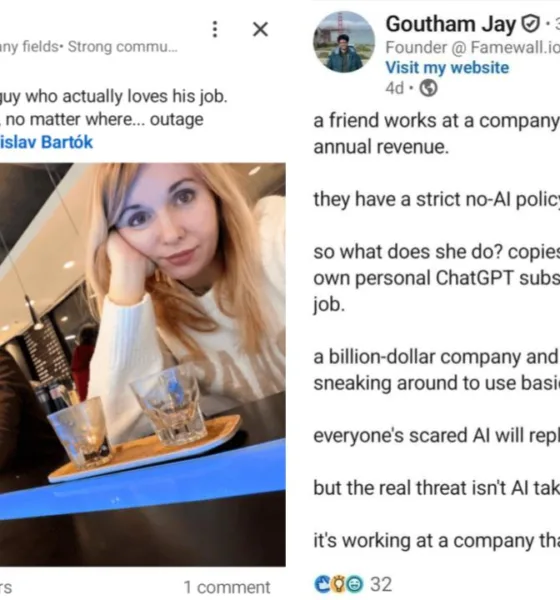
Task: Click the globe public visibility icon
Action: pyautogui.click(x=428, y=88)
